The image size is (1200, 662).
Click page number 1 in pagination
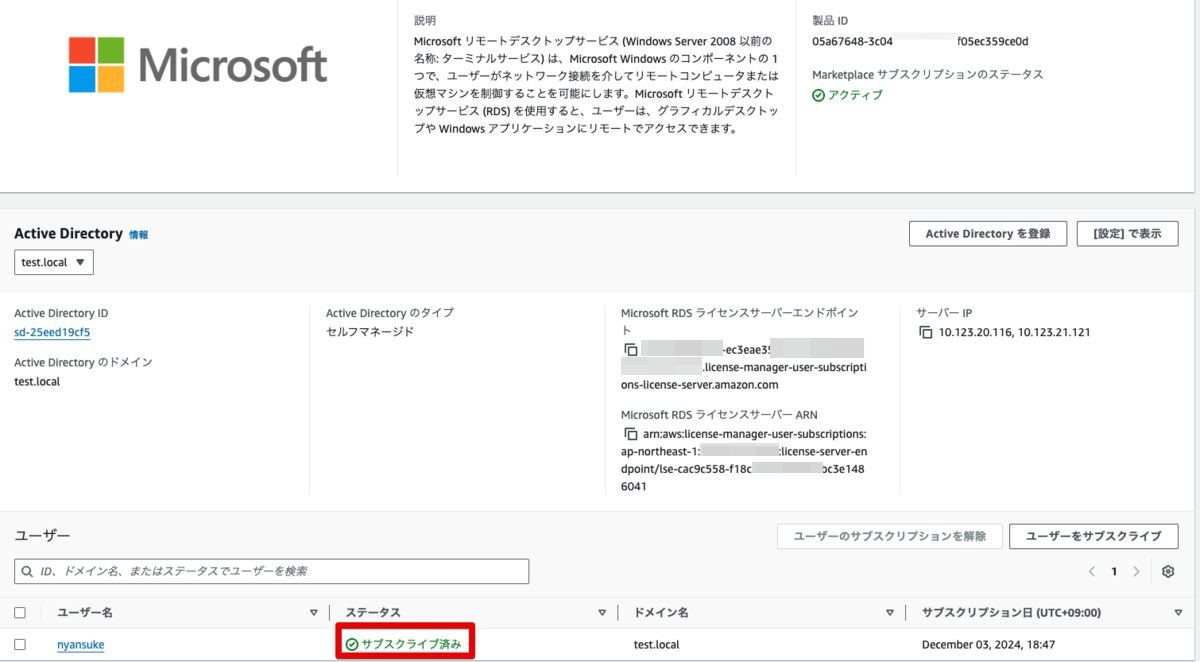[1114, 571]
